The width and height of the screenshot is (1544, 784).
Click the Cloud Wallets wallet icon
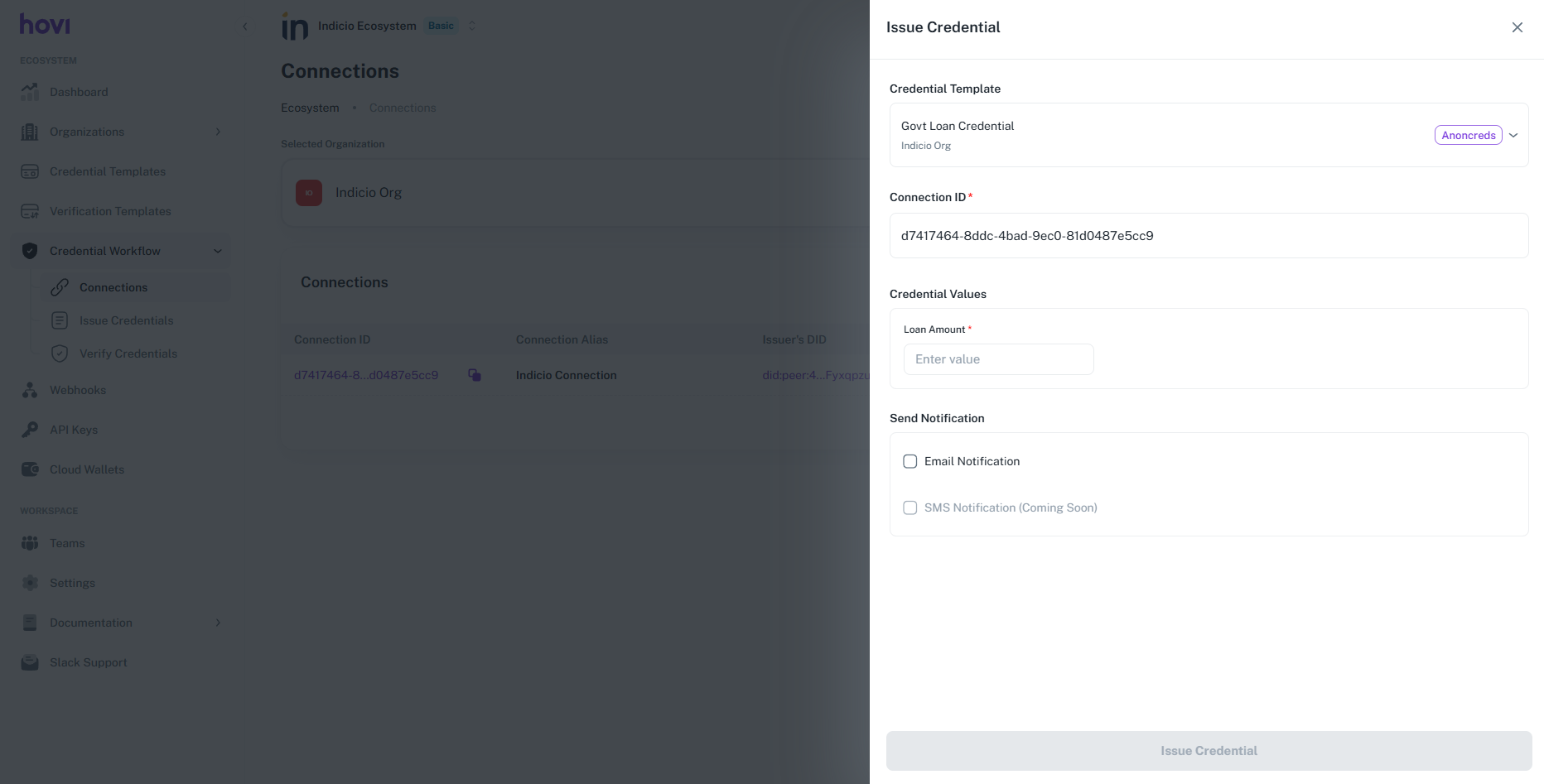[30, 469]
